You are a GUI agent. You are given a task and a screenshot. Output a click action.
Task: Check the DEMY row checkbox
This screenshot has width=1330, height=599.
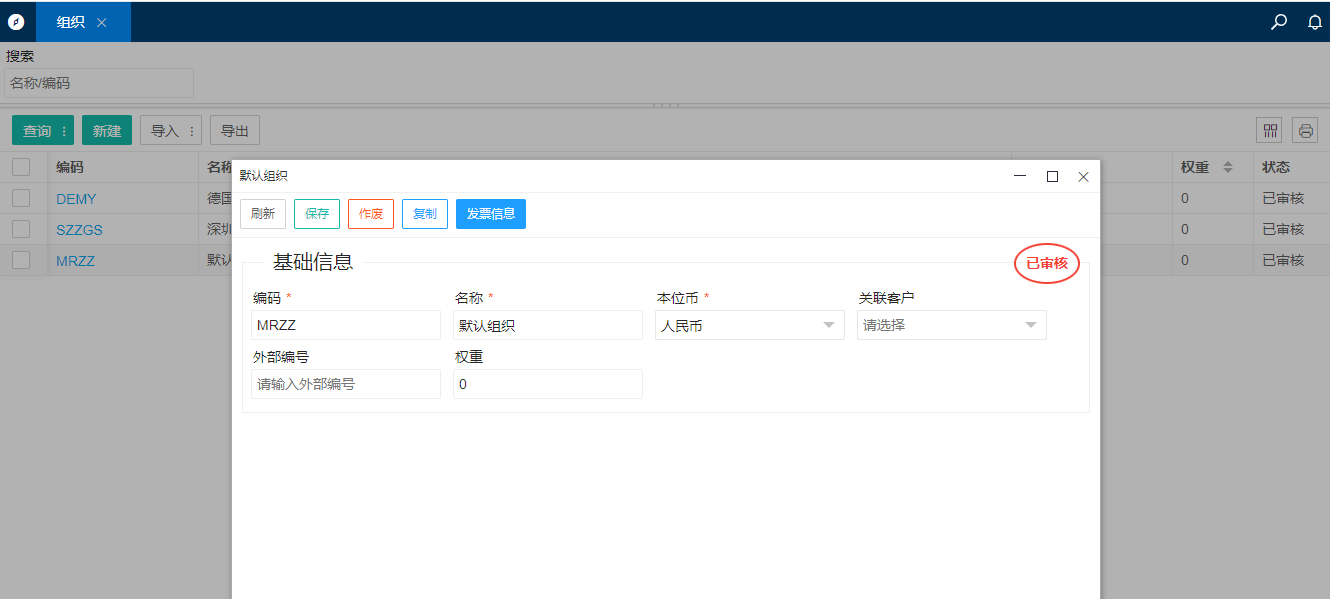(21, 198)
